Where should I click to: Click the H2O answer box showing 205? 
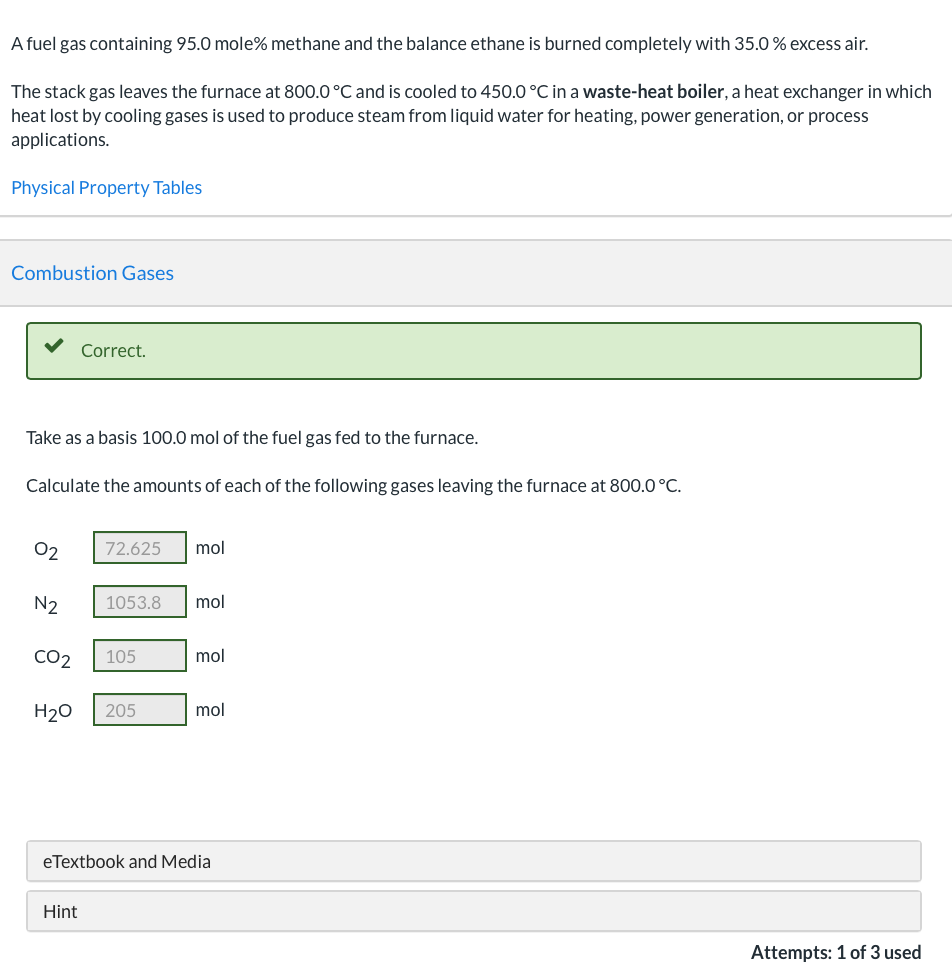tap(140, 710)
